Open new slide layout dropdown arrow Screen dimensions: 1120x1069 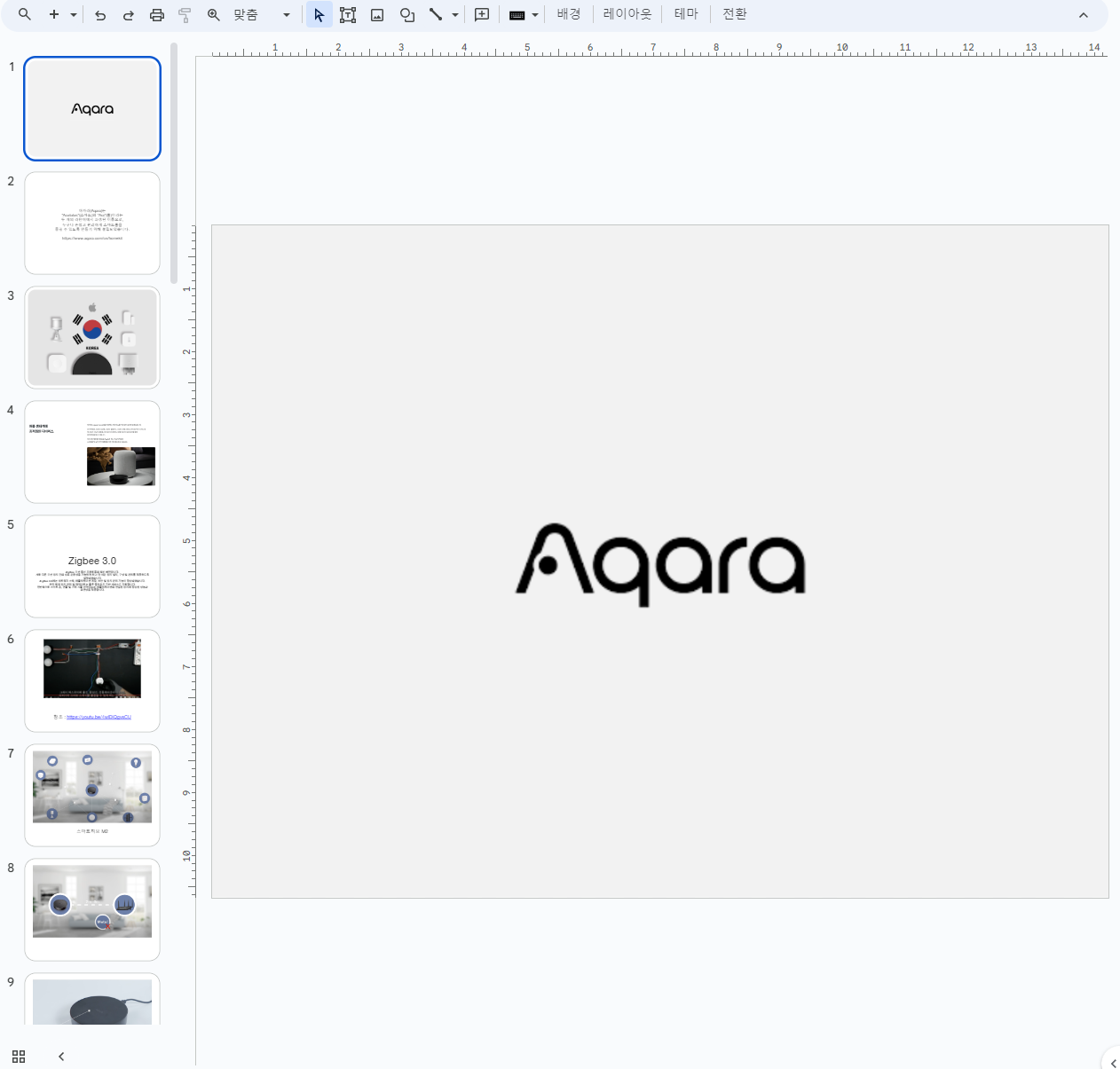74,15
